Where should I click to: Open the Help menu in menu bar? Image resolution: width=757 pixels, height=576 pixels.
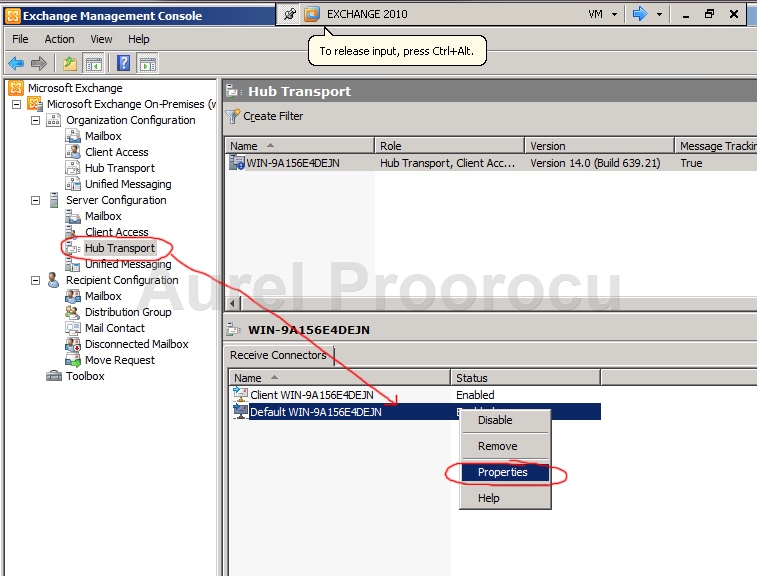(139, 39)
